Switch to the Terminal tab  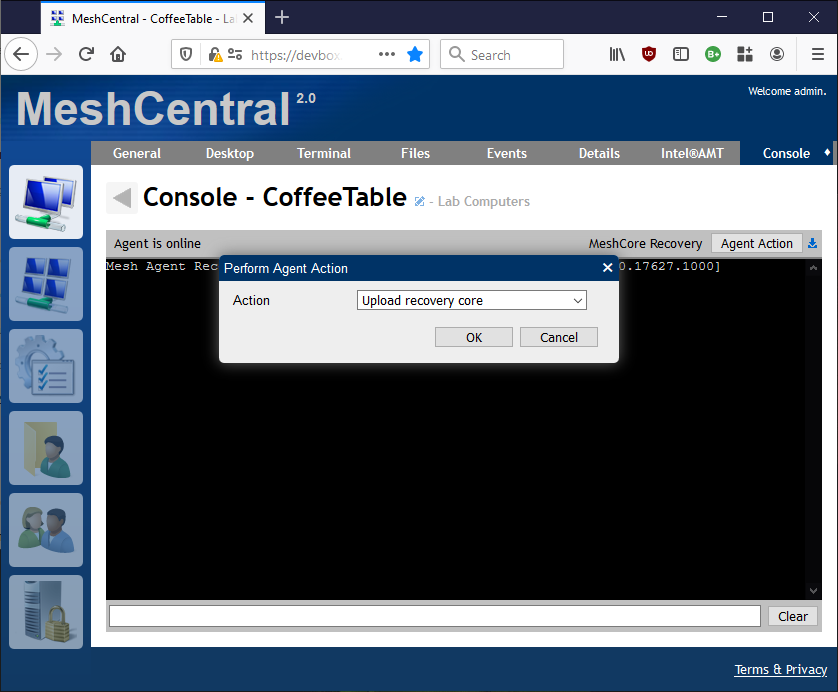point(324,153)
